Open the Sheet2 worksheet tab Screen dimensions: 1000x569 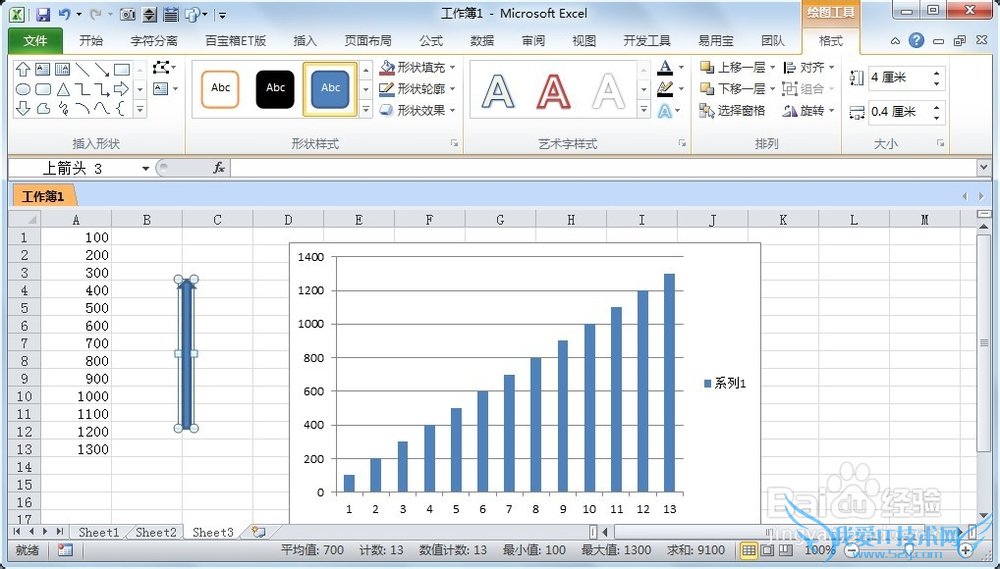point(156,532)
